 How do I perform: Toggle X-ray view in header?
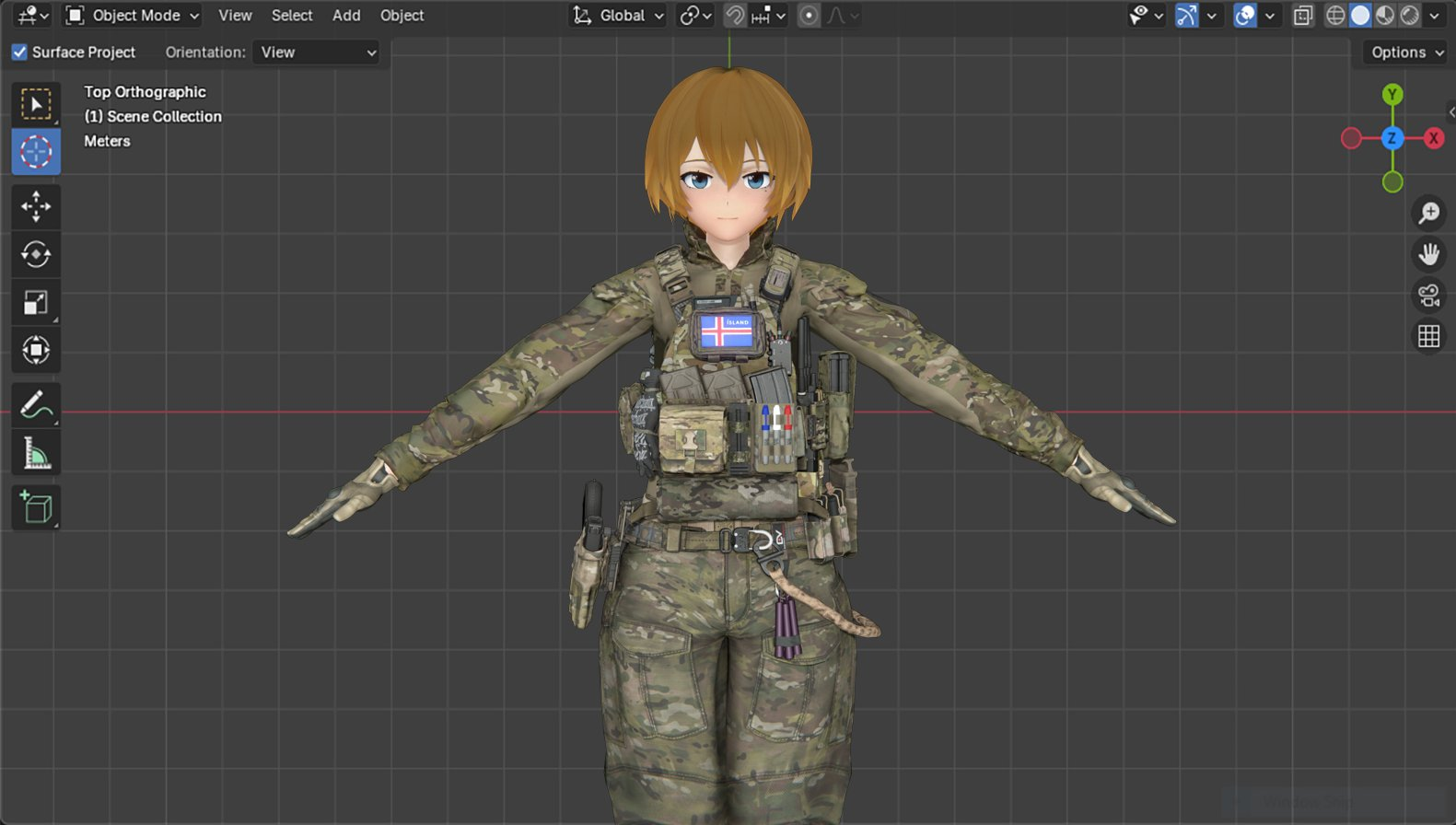click(x=1302, y=16)
